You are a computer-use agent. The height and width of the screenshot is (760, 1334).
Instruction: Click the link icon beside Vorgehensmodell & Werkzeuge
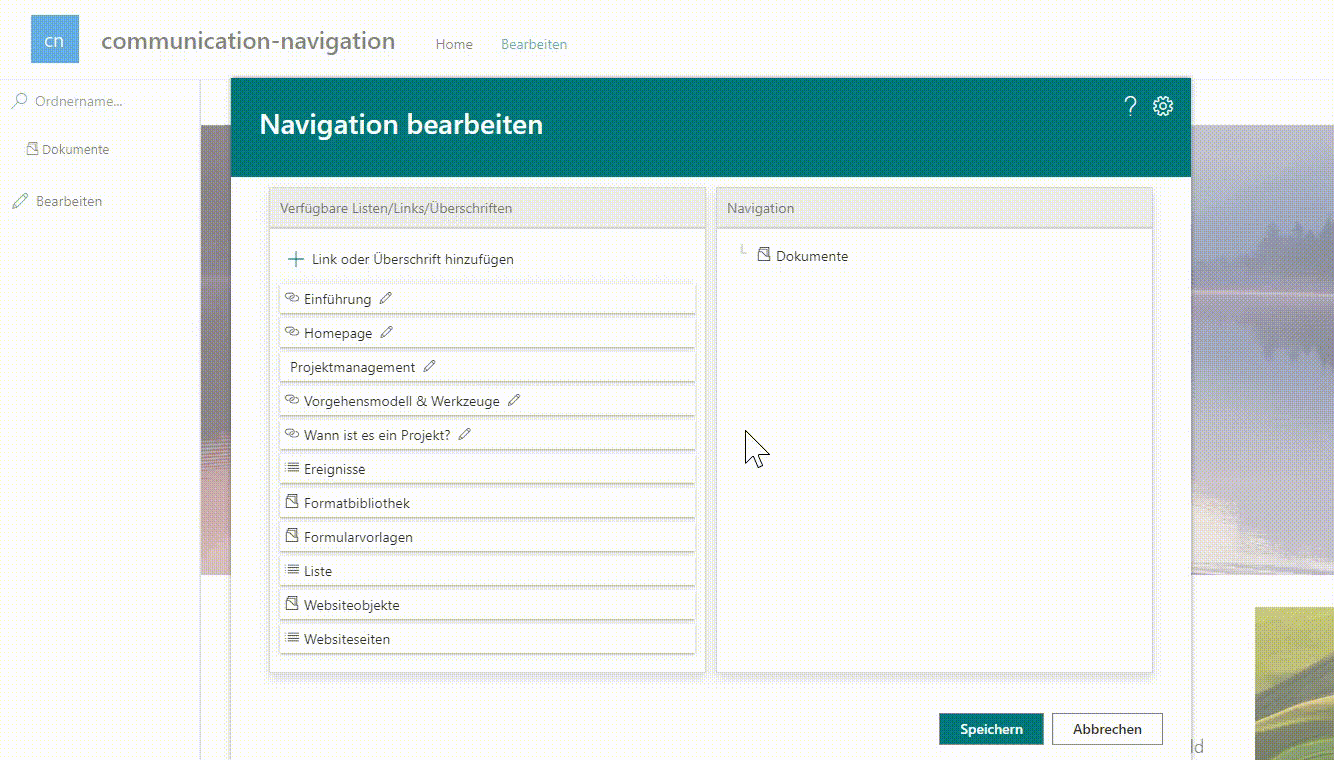[x=292, y=400]
